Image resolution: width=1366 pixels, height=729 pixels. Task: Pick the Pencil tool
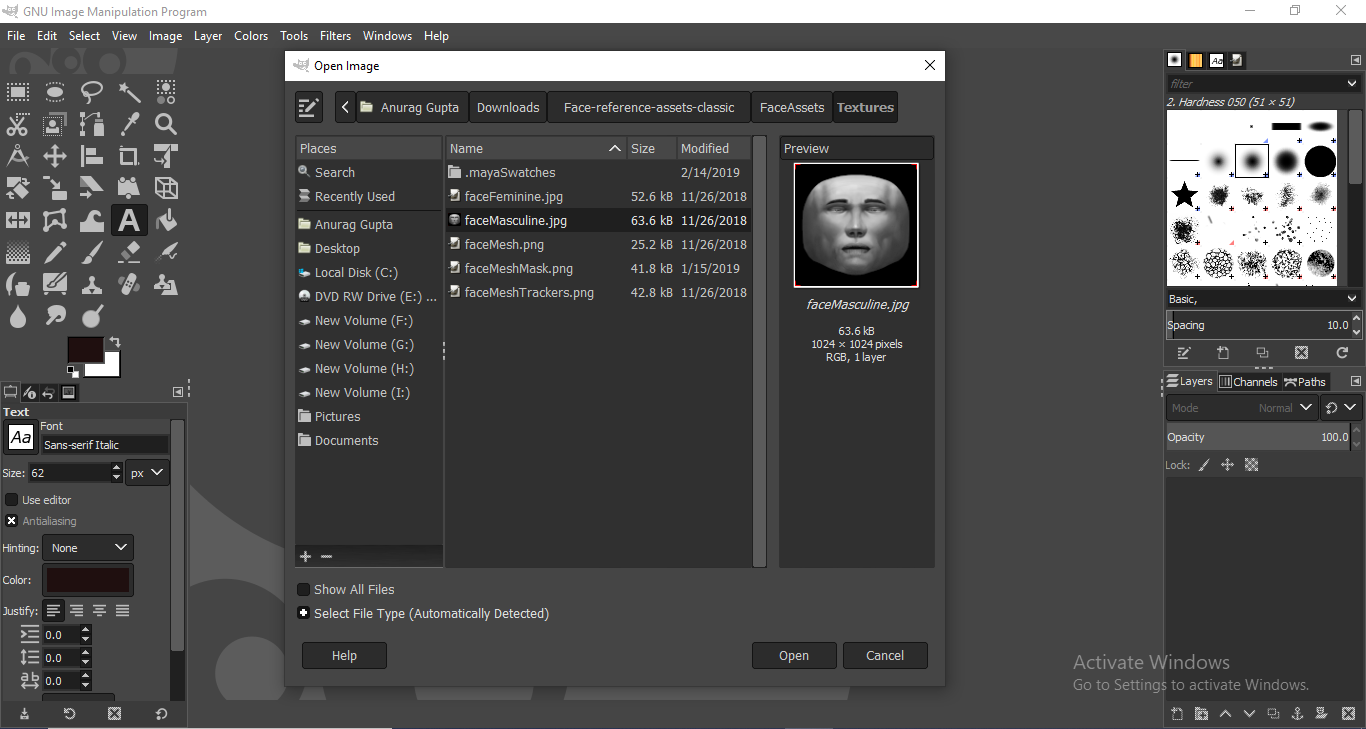55,252
